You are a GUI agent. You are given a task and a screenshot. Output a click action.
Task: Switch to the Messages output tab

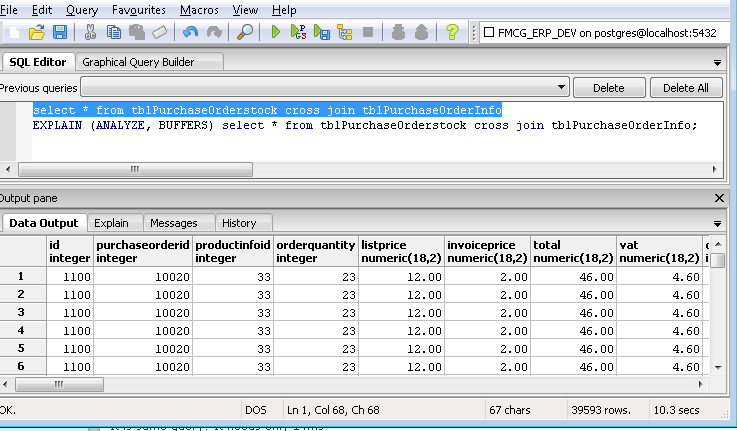point(174,223)
